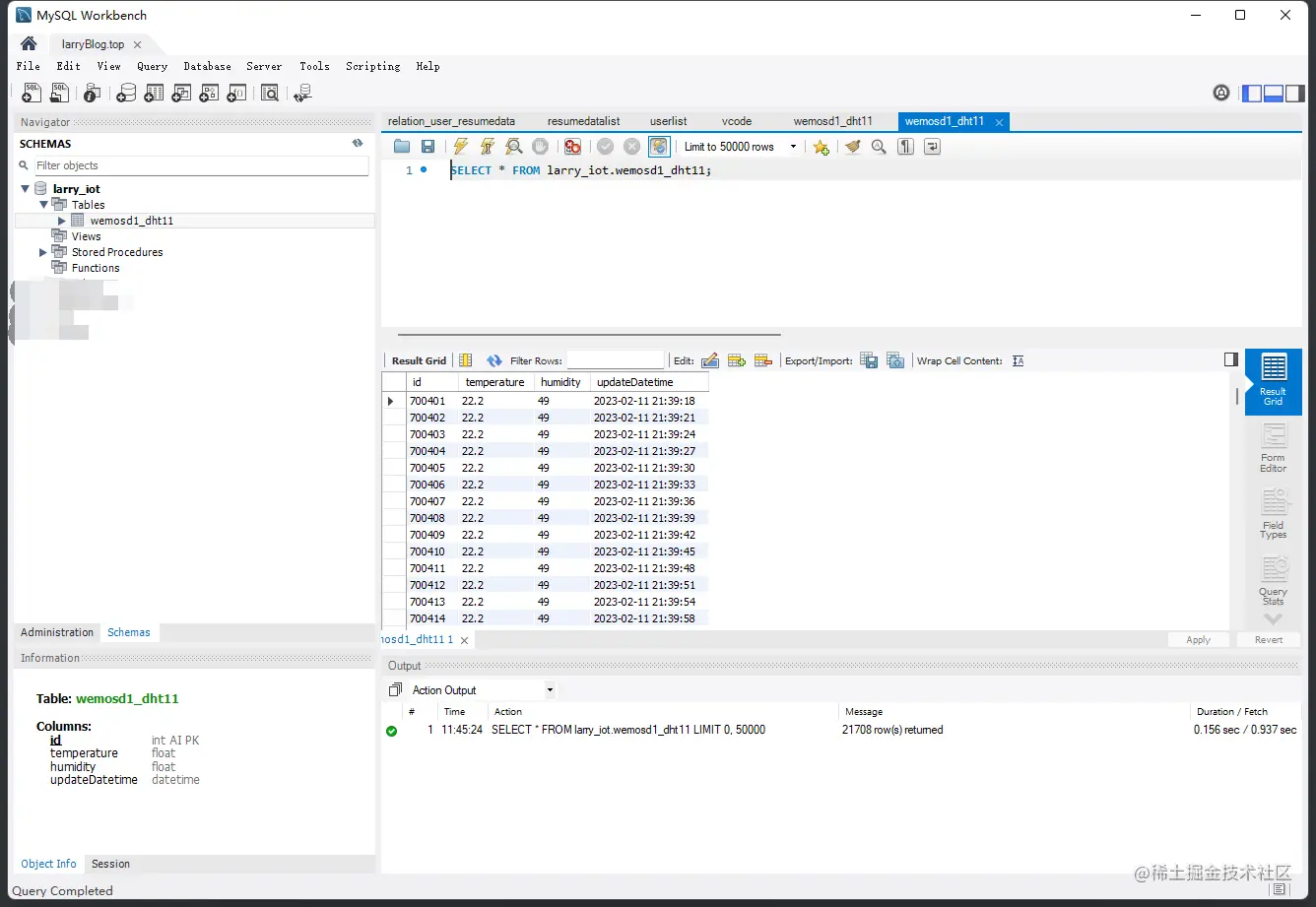Open script file folder icon in query toolbar
The height and width of the screenshot is (907, 1316).
[402, 147]
